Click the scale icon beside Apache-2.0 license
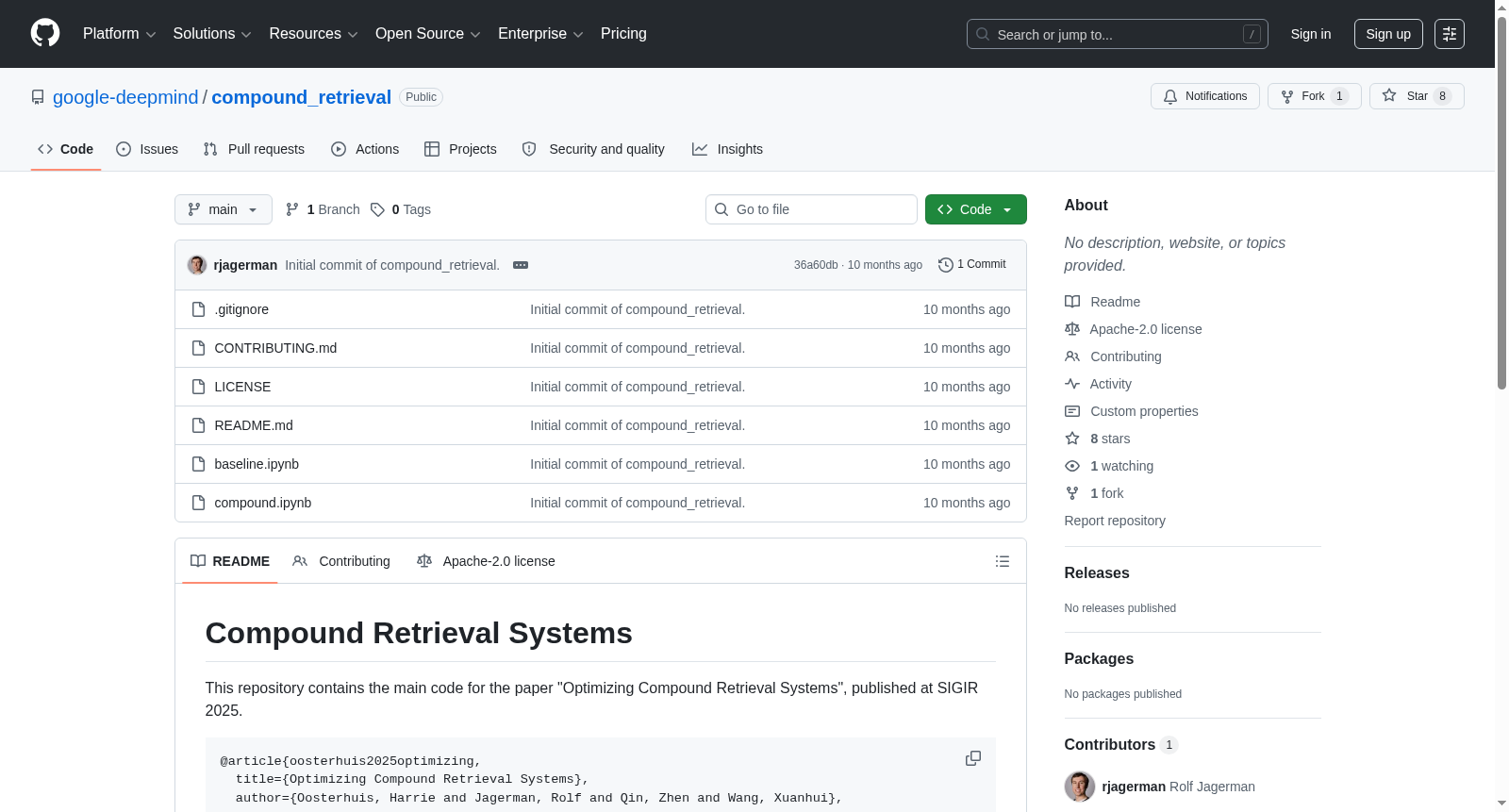Viewport: 1509px width, 812px height. coord(1072,329)
